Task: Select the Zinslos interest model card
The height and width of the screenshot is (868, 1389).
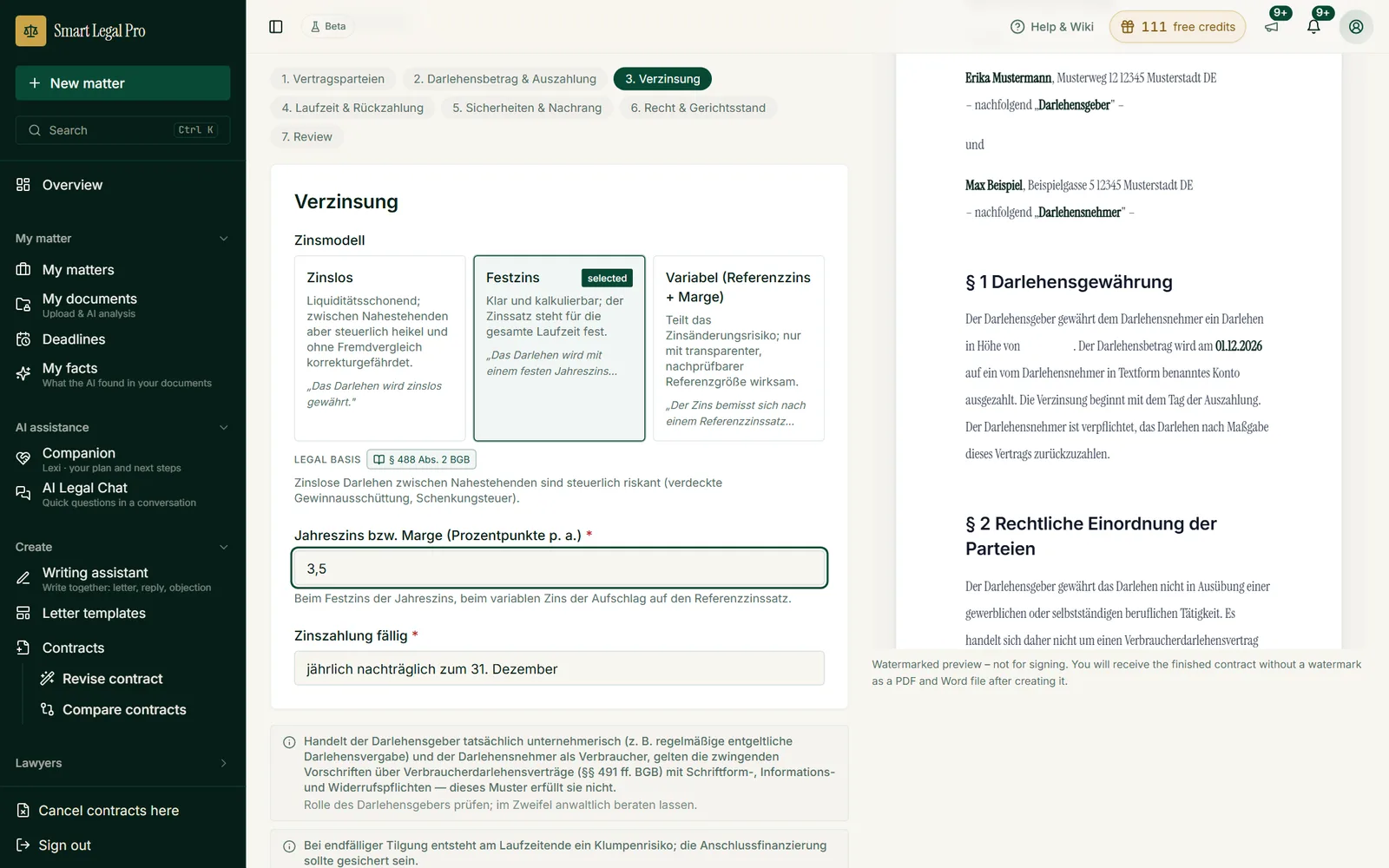Action: [x=380, y=348]
